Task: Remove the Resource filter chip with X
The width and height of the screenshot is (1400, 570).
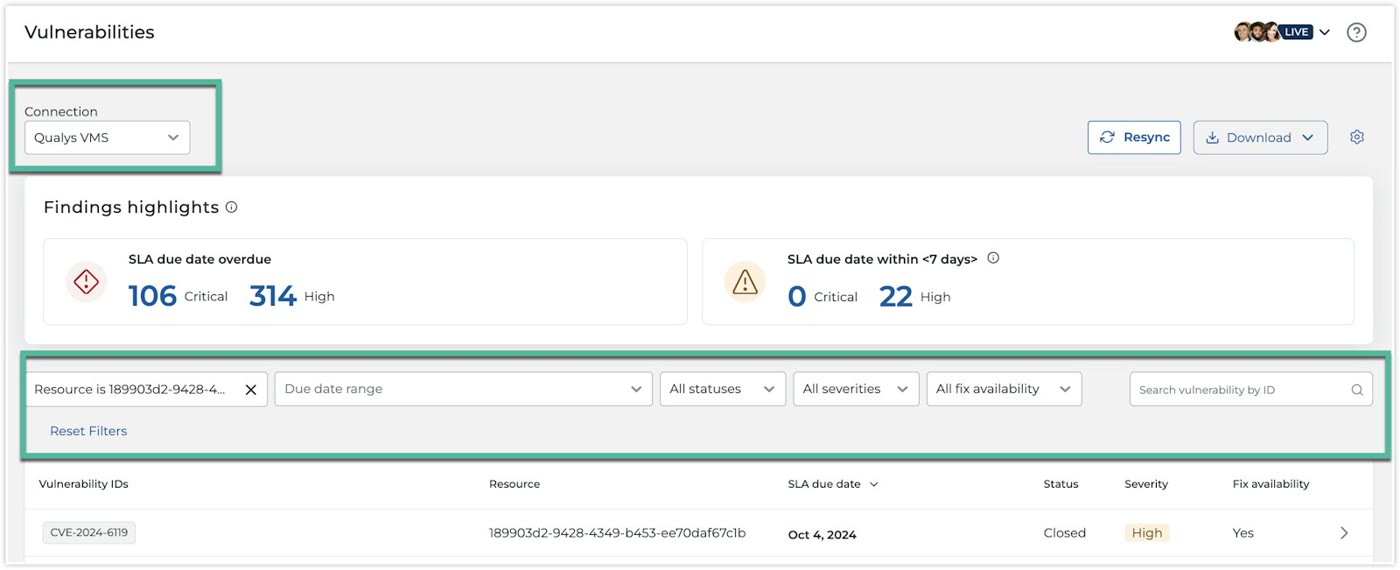Action: pyautogui.click(x=251, y=389)
